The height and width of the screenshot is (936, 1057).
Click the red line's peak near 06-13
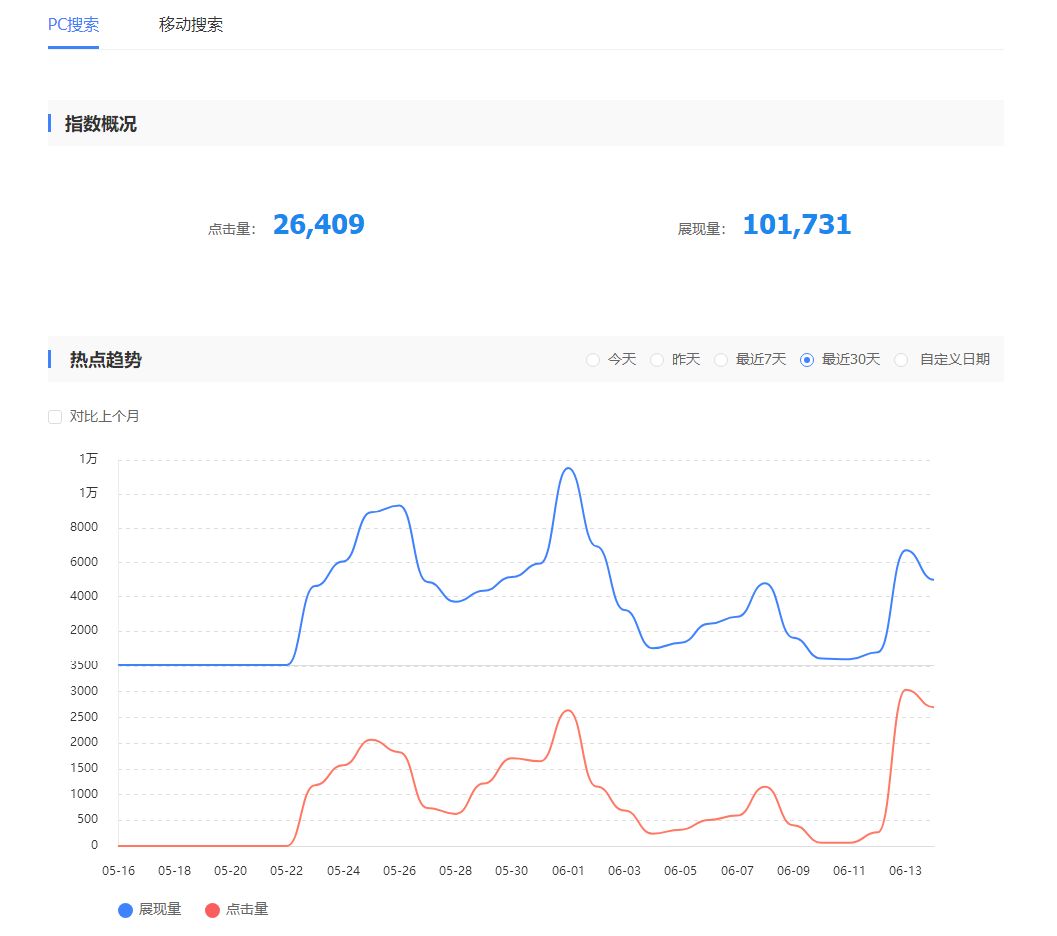(907, 690)
